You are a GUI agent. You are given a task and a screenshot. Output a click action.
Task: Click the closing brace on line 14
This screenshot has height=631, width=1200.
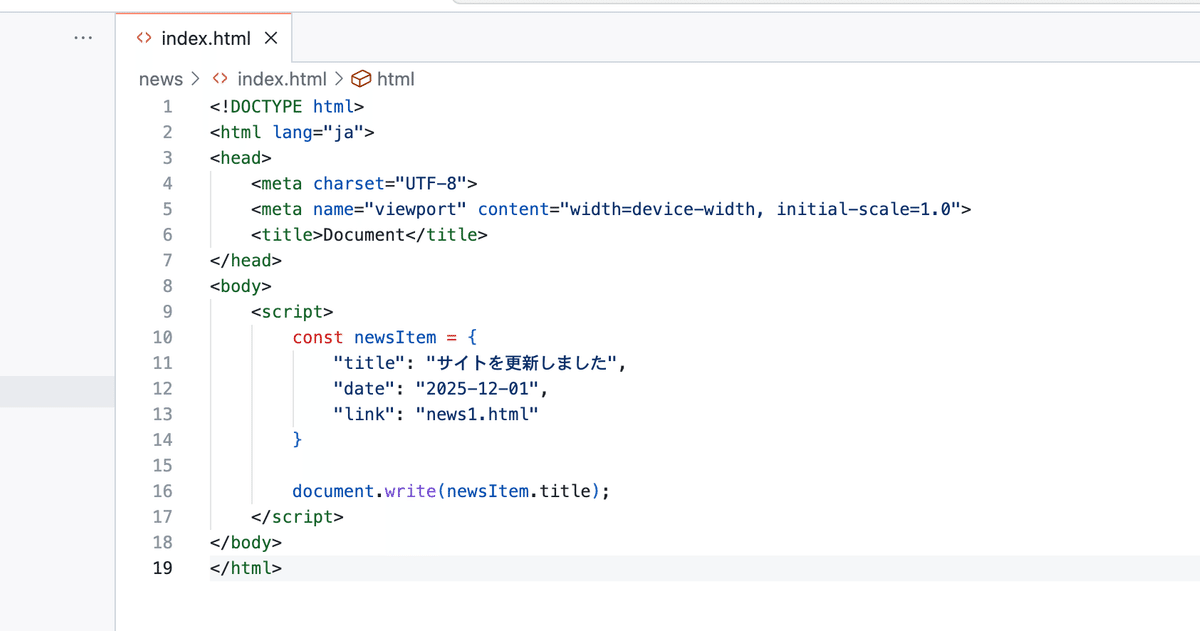click(297, 440)
